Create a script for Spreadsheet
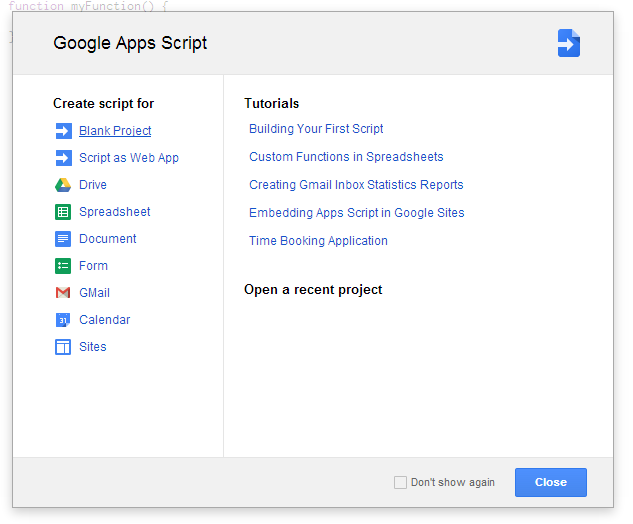Screen dimensions: 633x524 [115, 212]
